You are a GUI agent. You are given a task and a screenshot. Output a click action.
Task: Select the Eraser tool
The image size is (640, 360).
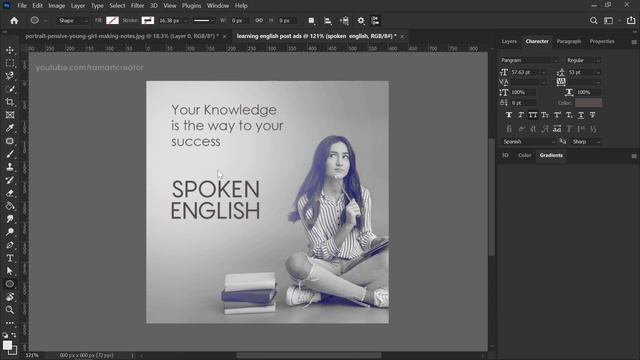pyautogui.click(x=10, y=193)
